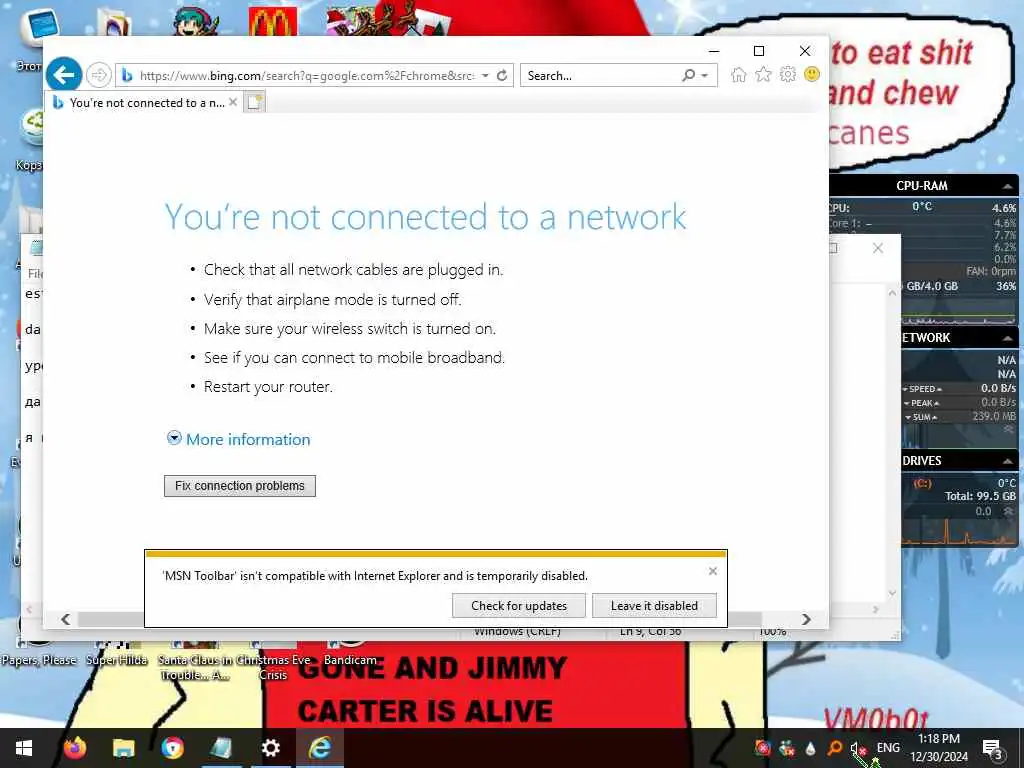
Task: Expand the address bar autocomplete dropdown
Action: tap(485, 76)
